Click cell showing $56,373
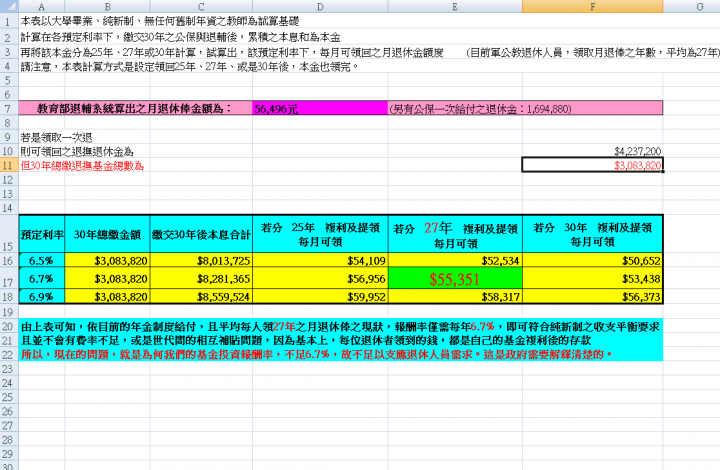This screenshot has height=470, width=720. [x=592, y=297]
